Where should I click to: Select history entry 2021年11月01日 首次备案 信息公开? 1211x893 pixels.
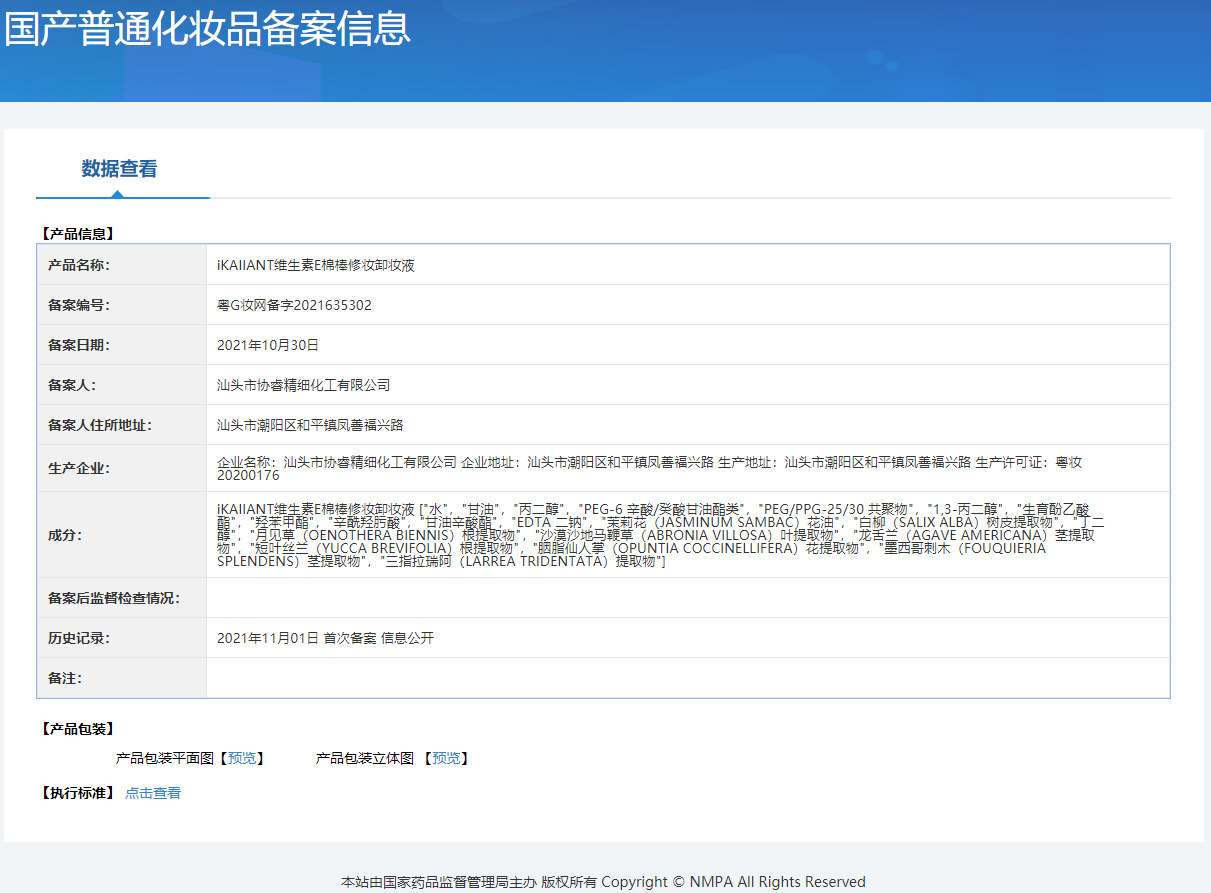pos(325,638)
